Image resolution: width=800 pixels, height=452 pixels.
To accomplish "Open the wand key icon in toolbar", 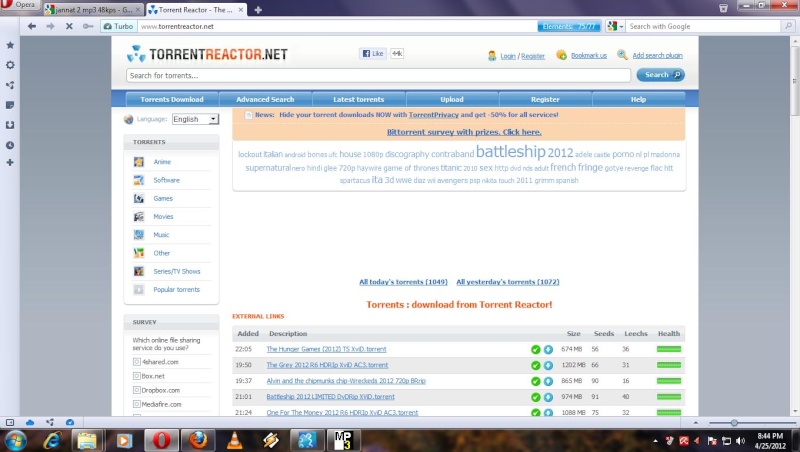I will 88,26.
